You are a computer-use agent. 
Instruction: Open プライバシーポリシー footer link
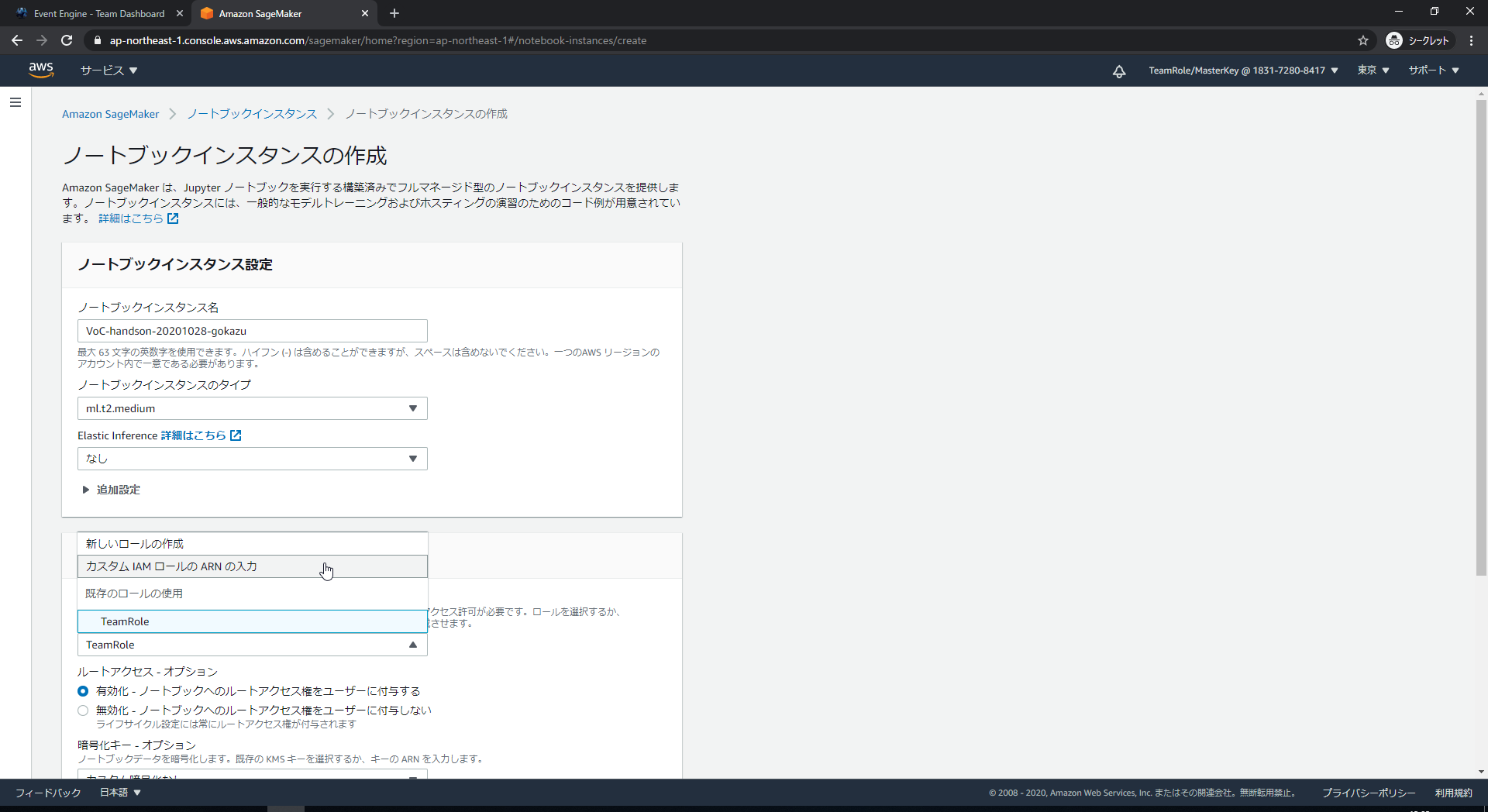(x=1369, y=793)
